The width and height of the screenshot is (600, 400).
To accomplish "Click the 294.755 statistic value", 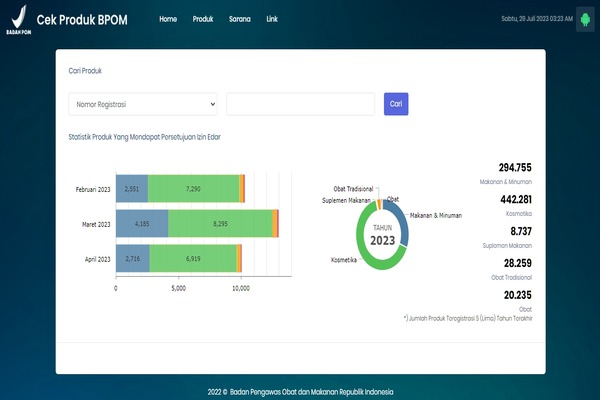I will point(515,168).
